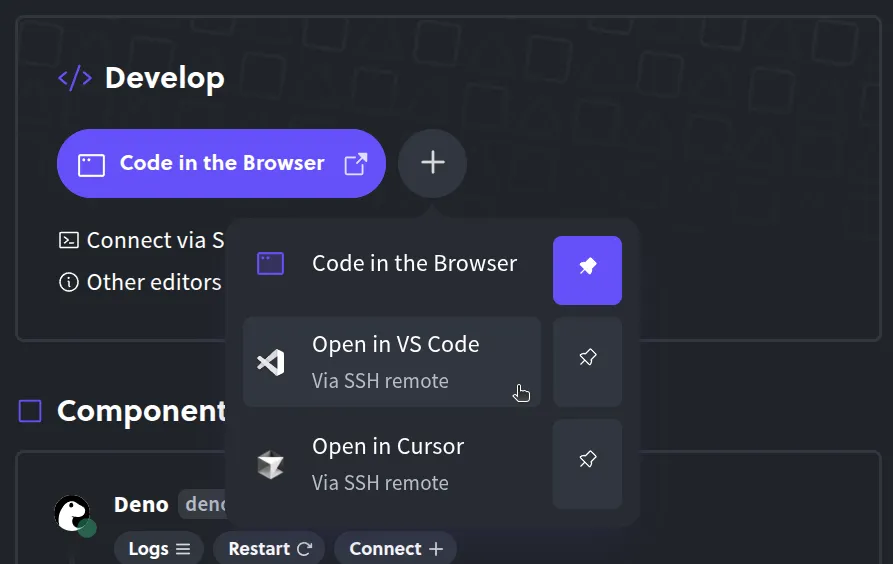Open the Other editors link
893x564 pixels.
[154, 282]
